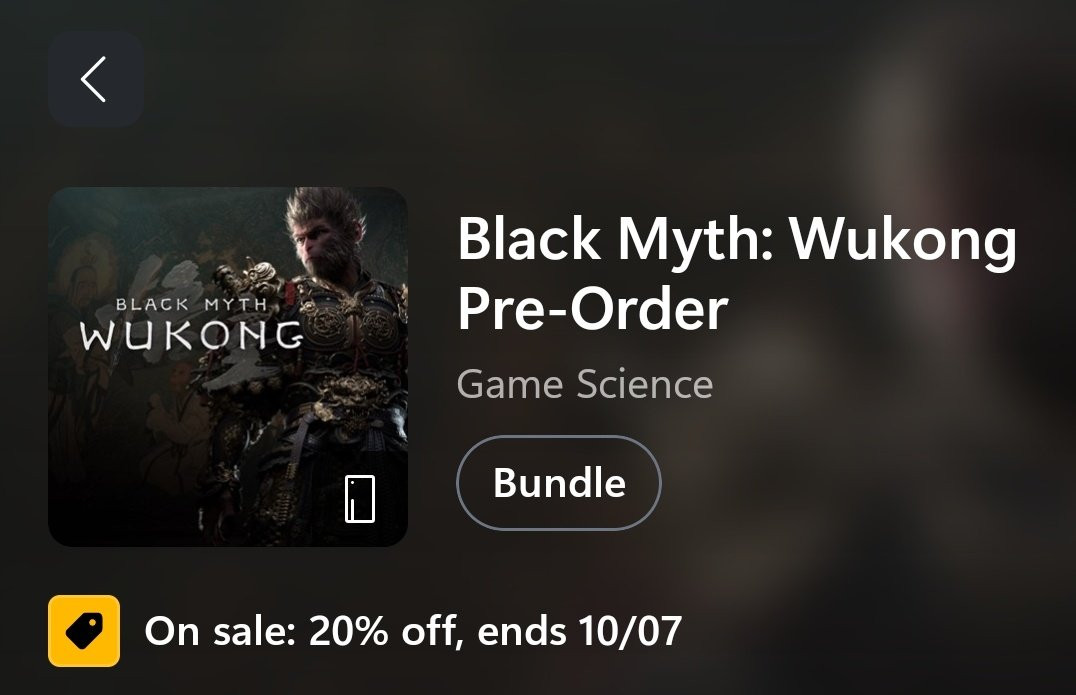1076x695 pixels.
Task: Open the Bundle tag button
Action: [559, 482]
